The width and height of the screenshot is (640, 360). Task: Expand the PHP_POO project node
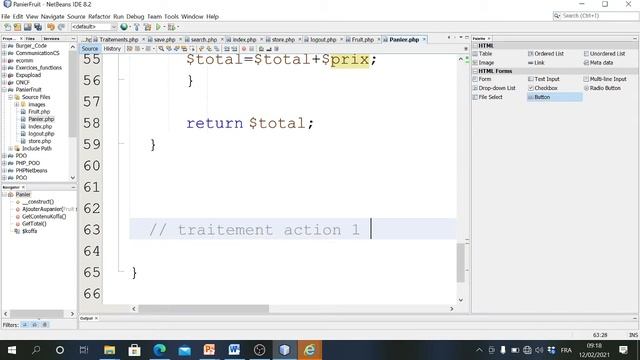4,163
